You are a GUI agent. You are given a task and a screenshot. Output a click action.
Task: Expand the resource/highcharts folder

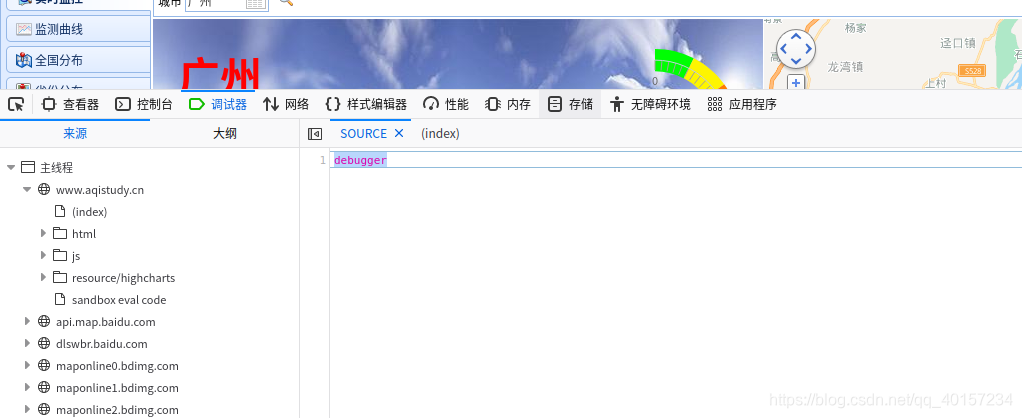tap(43, 277)
